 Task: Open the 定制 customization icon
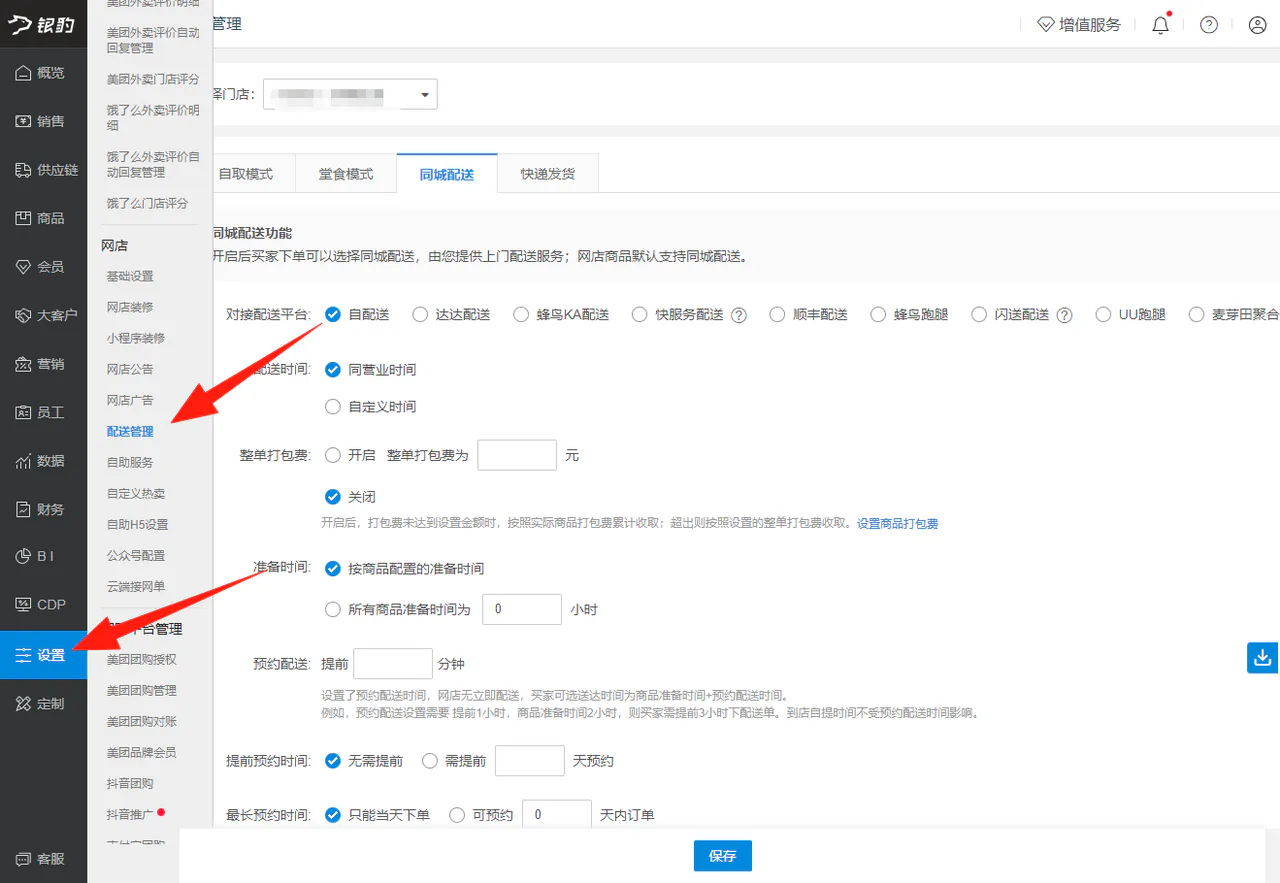pos(23,704)
